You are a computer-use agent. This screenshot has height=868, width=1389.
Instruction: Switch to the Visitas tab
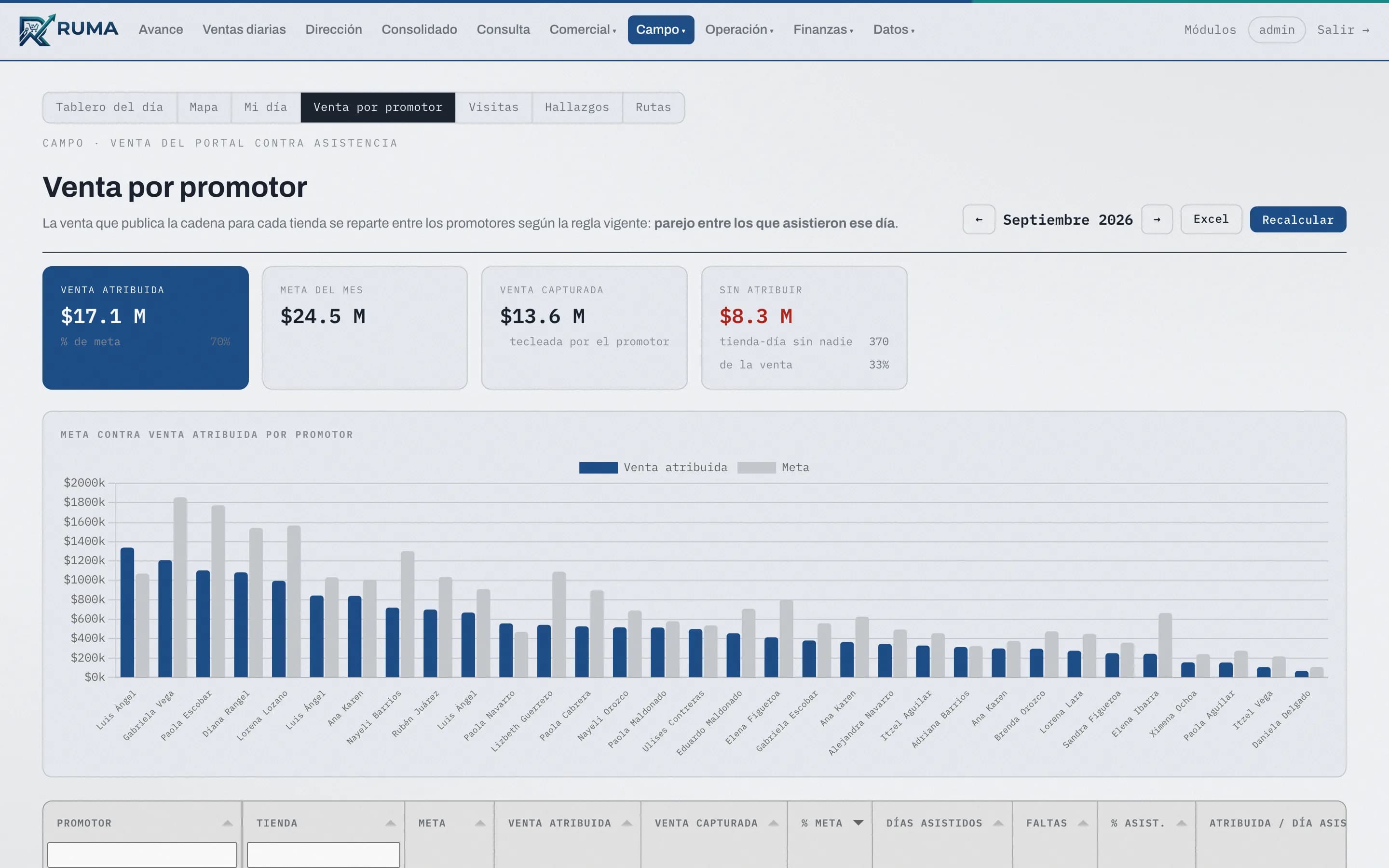(x=493, y=108)
